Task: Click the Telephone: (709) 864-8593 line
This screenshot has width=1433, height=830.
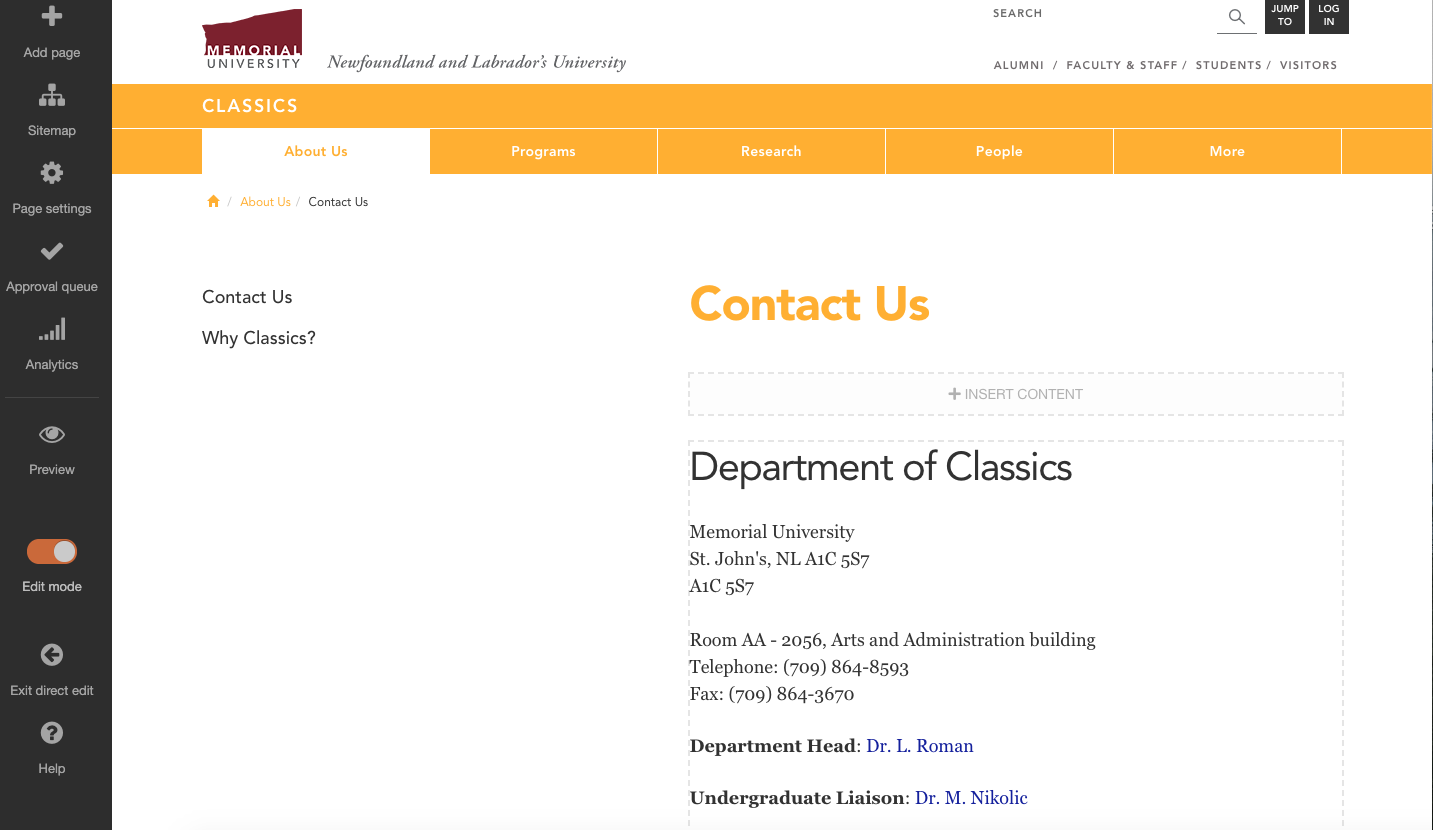Action: click(x=799, y=667)
